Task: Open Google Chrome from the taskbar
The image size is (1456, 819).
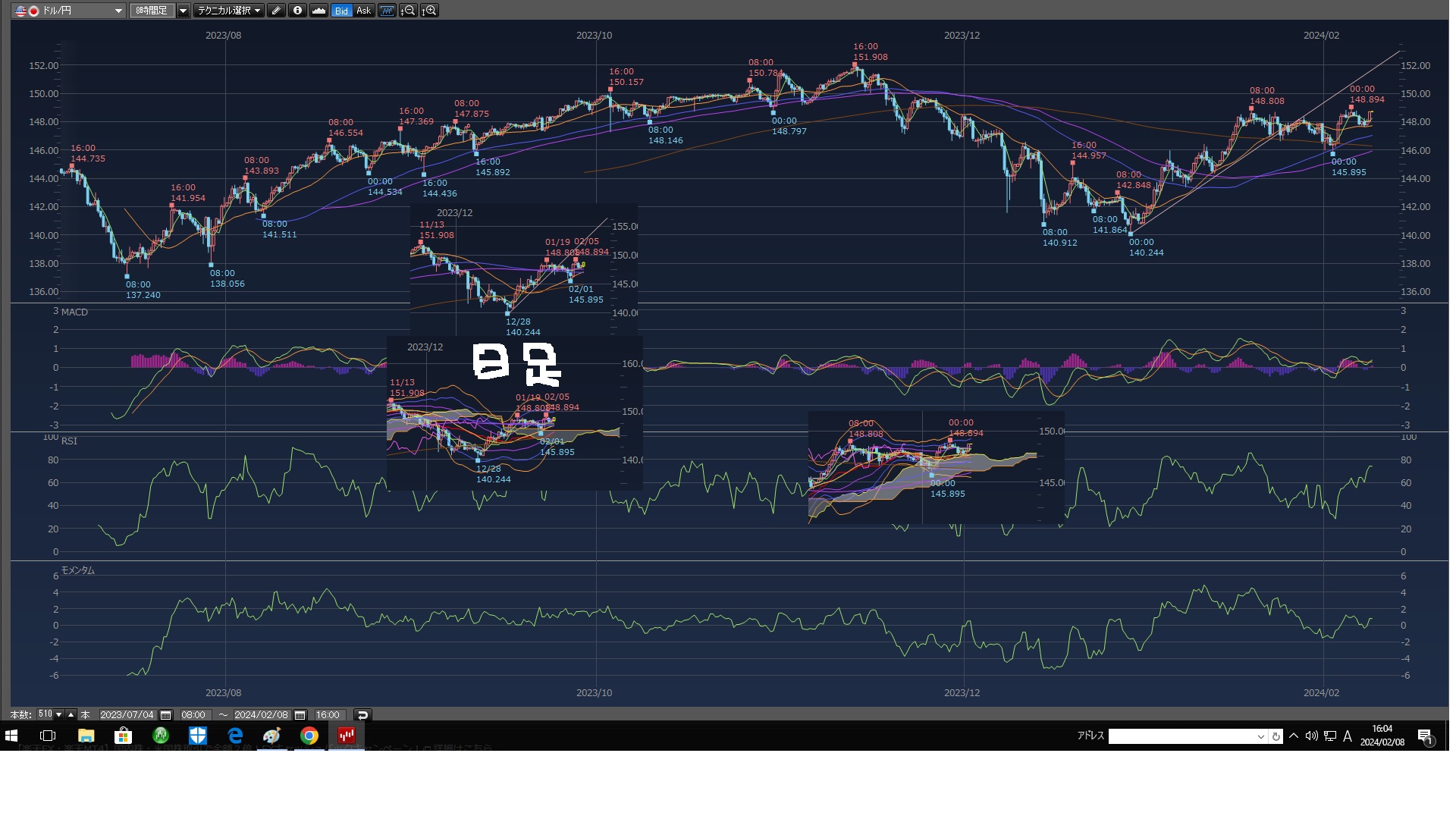Action: (309, 736)
